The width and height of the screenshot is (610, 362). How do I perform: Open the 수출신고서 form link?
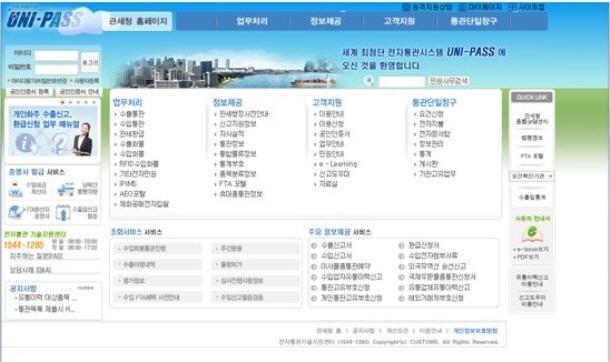point(336,246)
